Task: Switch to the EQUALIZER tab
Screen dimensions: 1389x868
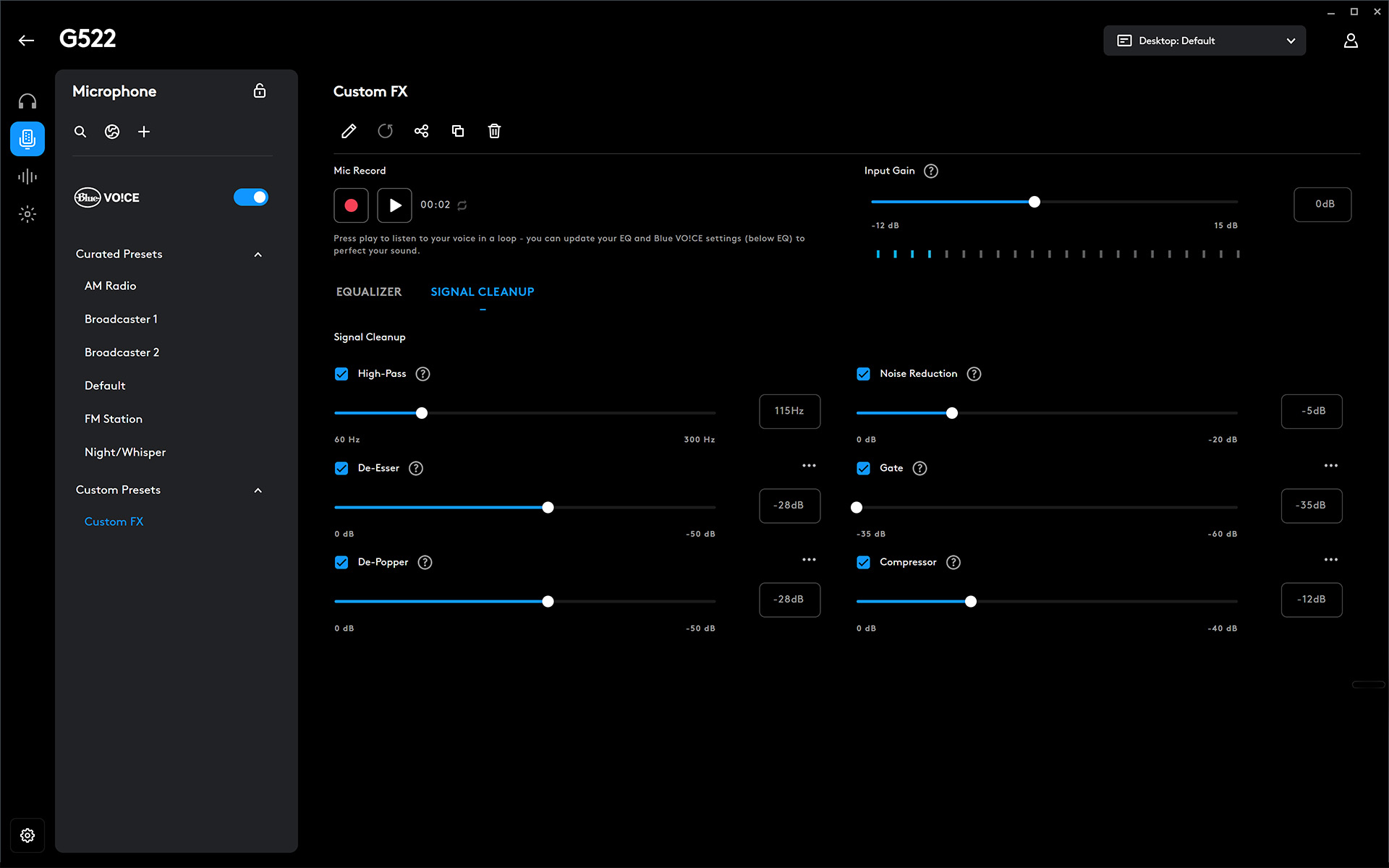Action: point(368,292)
